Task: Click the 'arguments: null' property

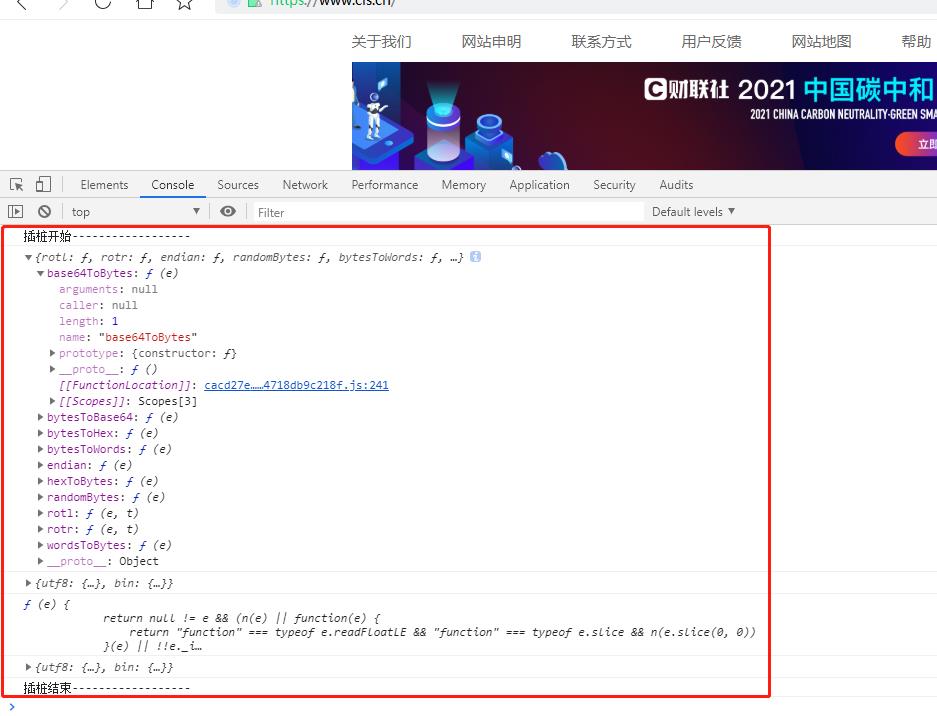Action: (x=108, y=289)
